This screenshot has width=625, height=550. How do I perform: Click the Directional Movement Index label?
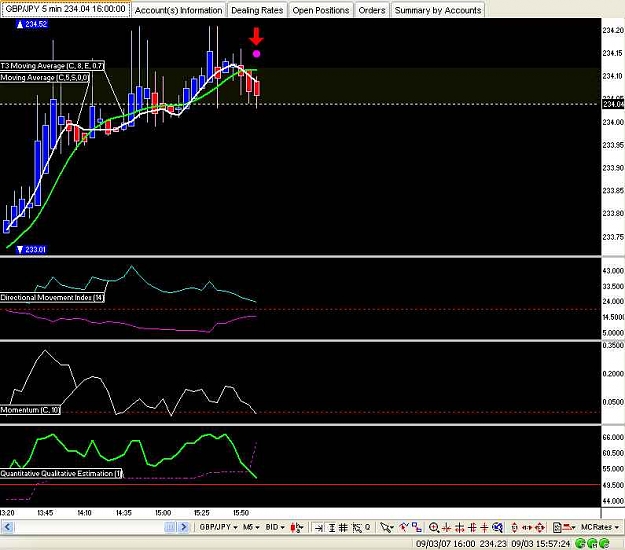[x=52, y=297]
